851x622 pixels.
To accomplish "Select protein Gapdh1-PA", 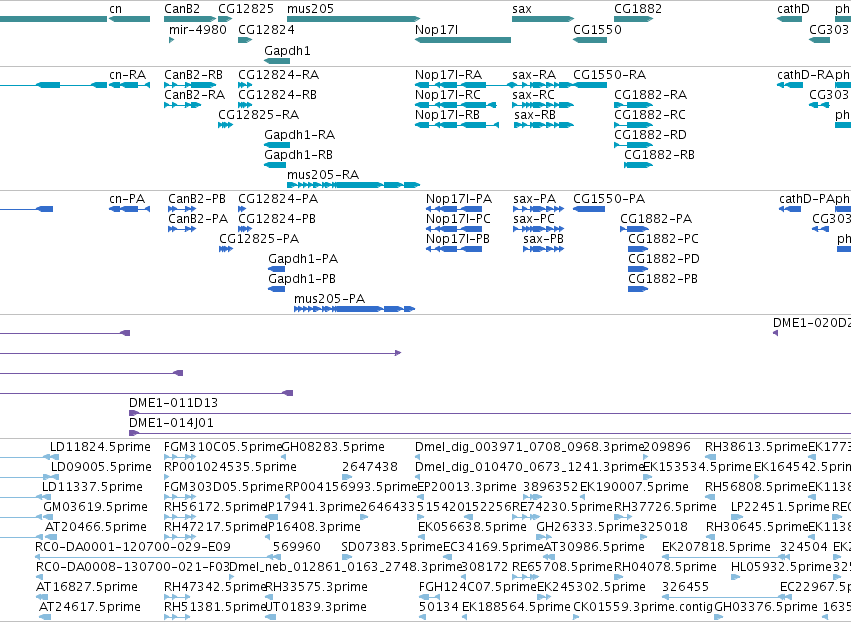I will (303, 259).
